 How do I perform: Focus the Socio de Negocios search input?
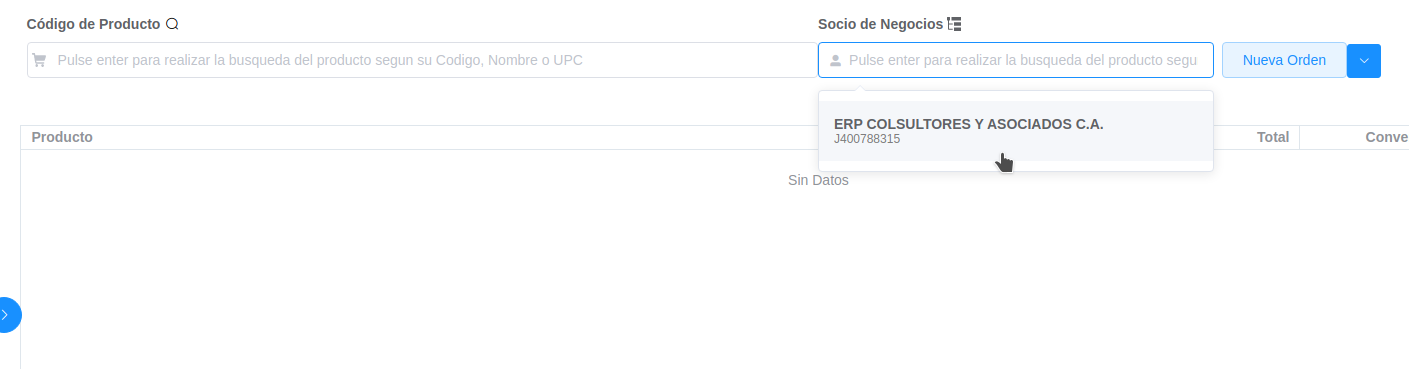click(x=1016, y=60)
